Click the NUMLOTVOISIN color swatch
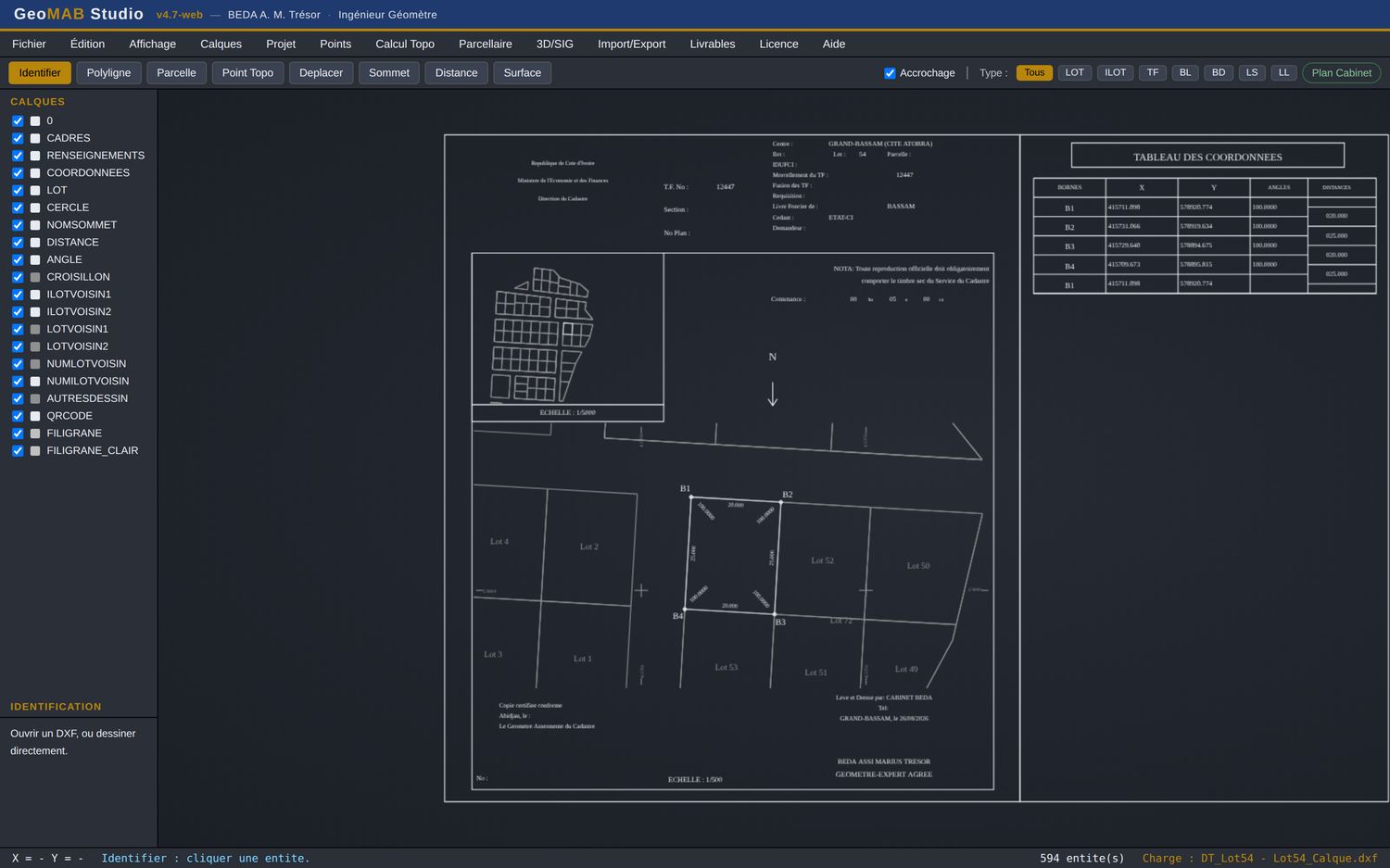Viewport: 1390px width, 868px height. pos(35,364)
